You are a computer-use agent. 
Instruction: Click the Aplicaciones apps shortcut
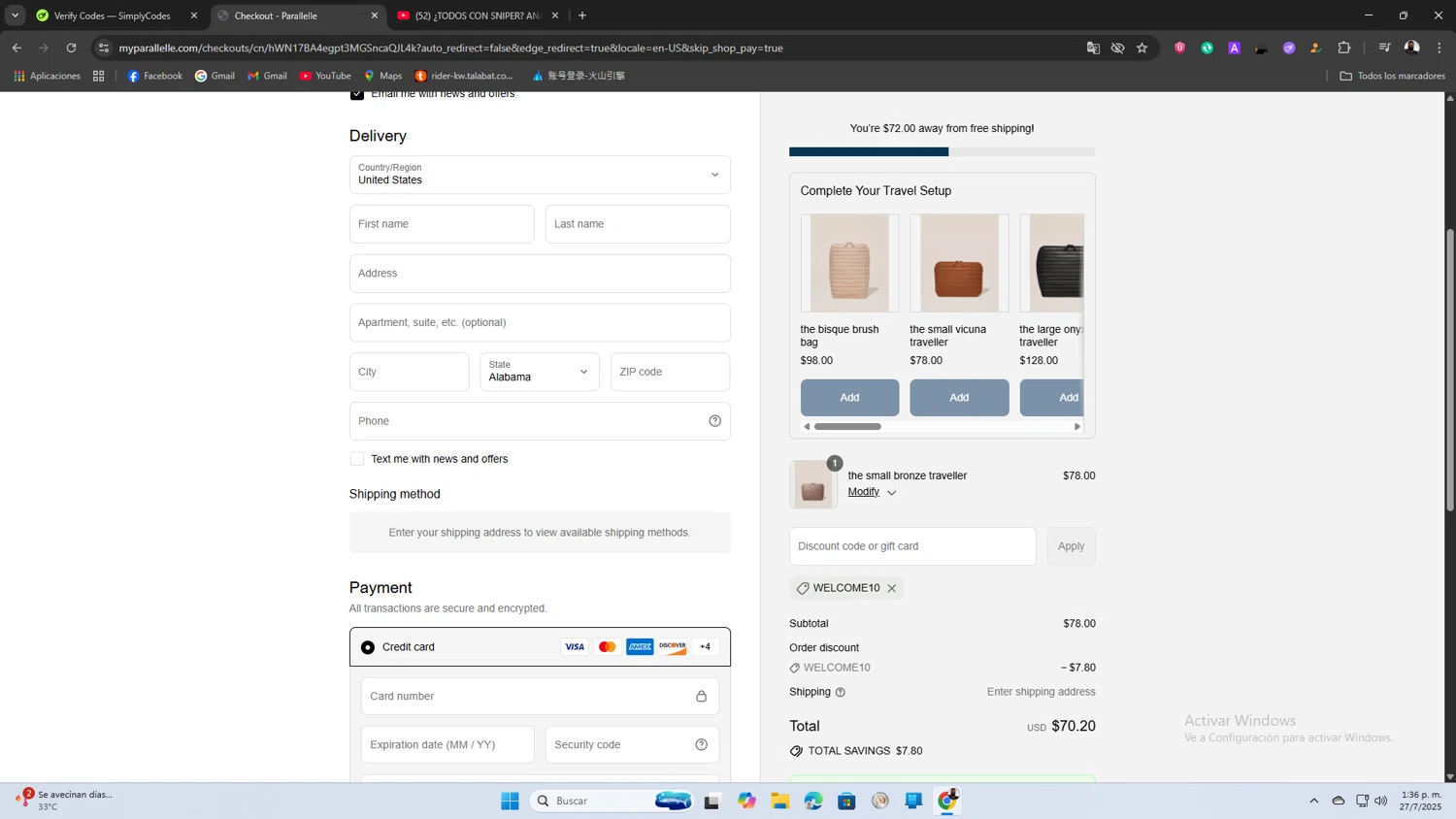click(x=47, y=76)
